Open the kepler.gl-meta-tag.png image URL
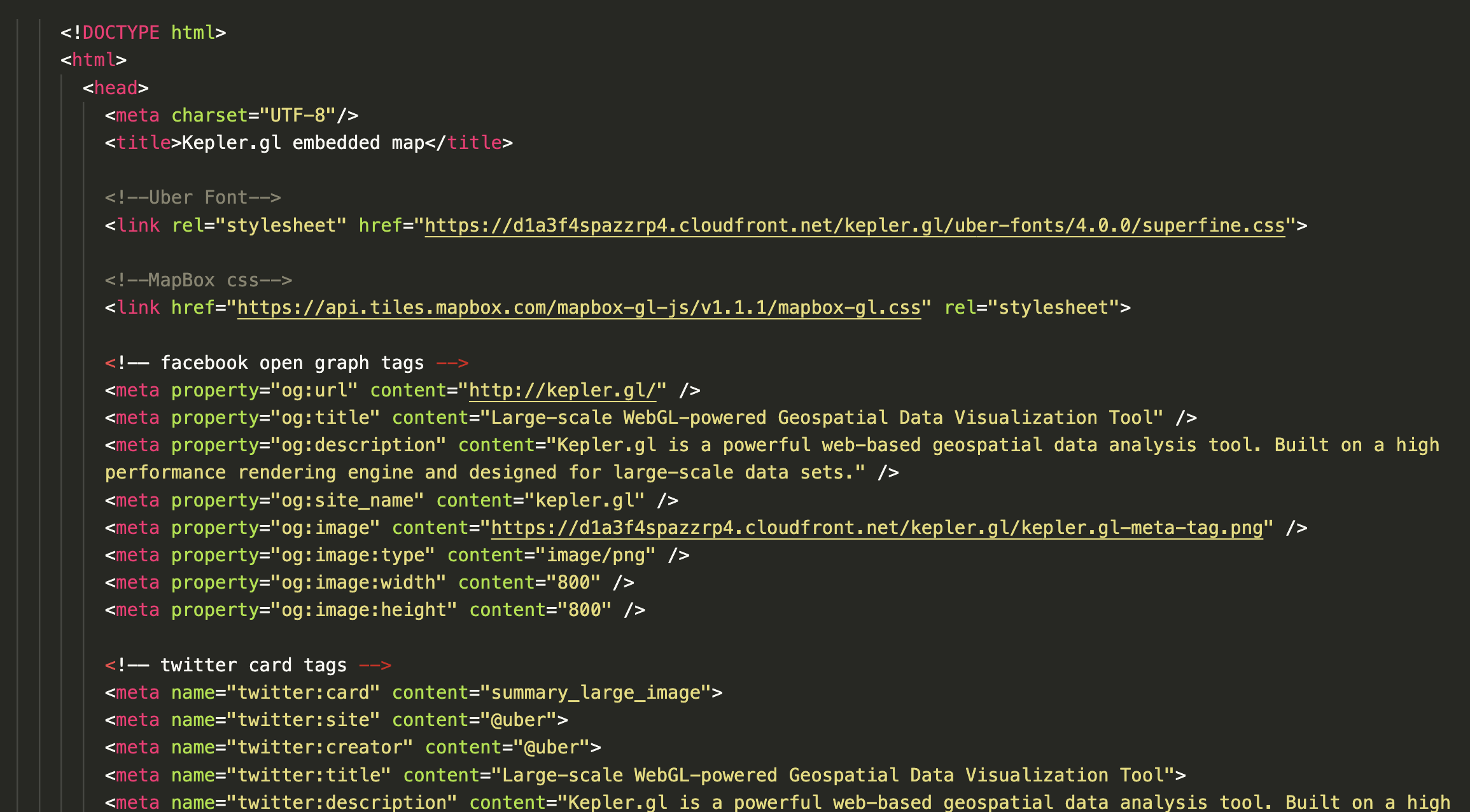The image size is (1470, 812). (877, 528)
